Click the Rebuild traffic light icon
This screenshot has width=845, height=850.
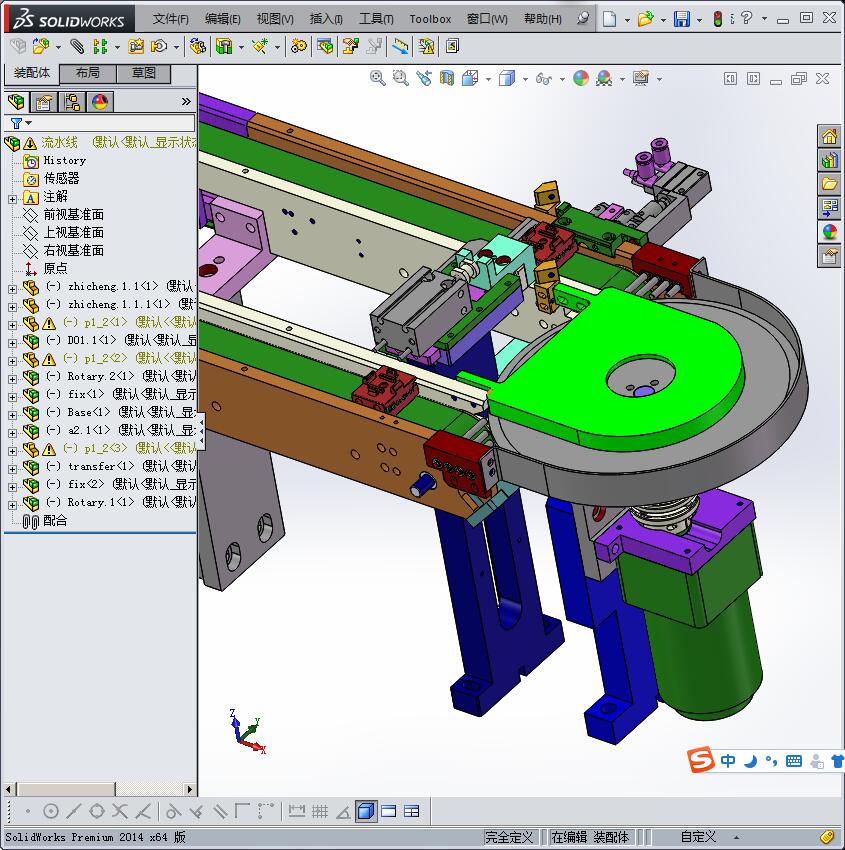coord(718,19)
